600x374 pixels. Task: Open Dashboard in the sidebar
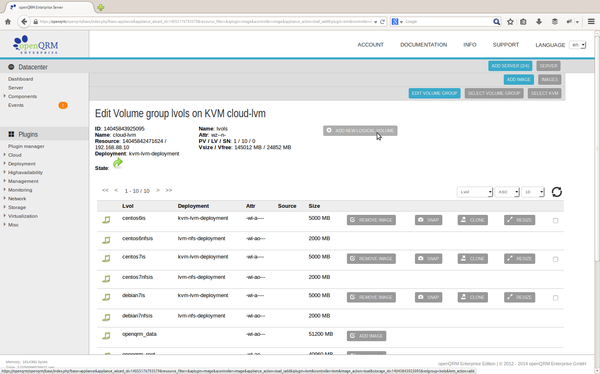point(21,79)
